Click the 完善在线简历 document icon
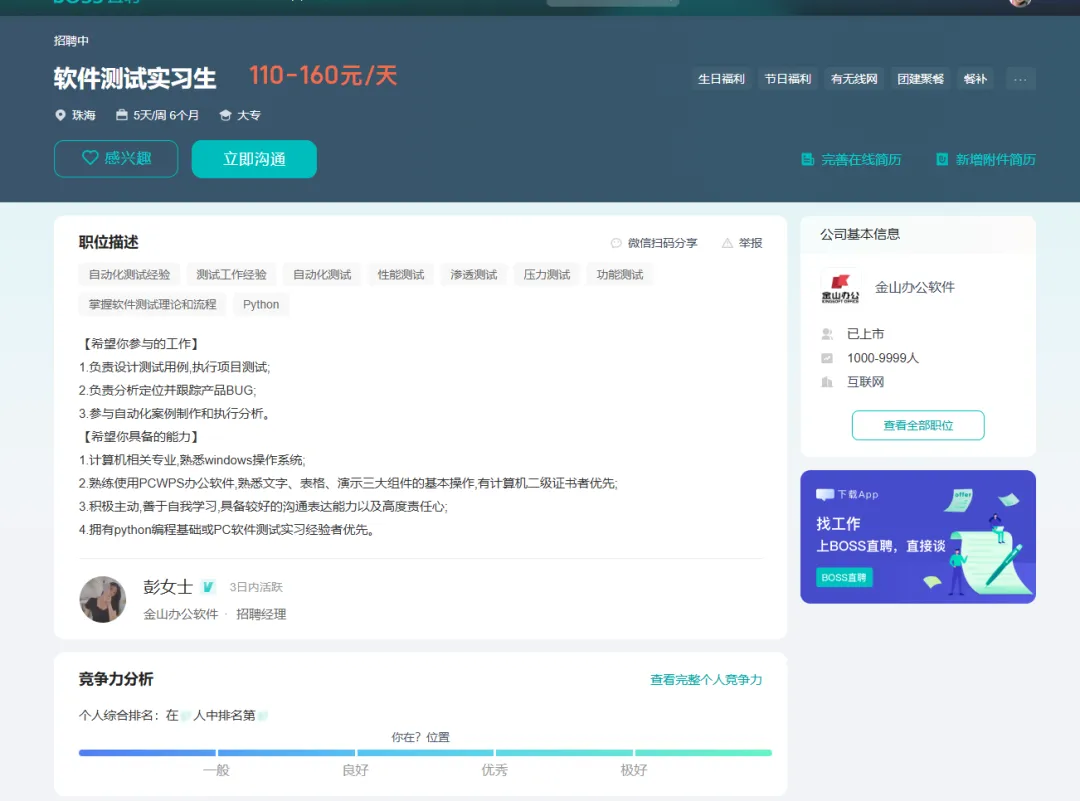 808,160
